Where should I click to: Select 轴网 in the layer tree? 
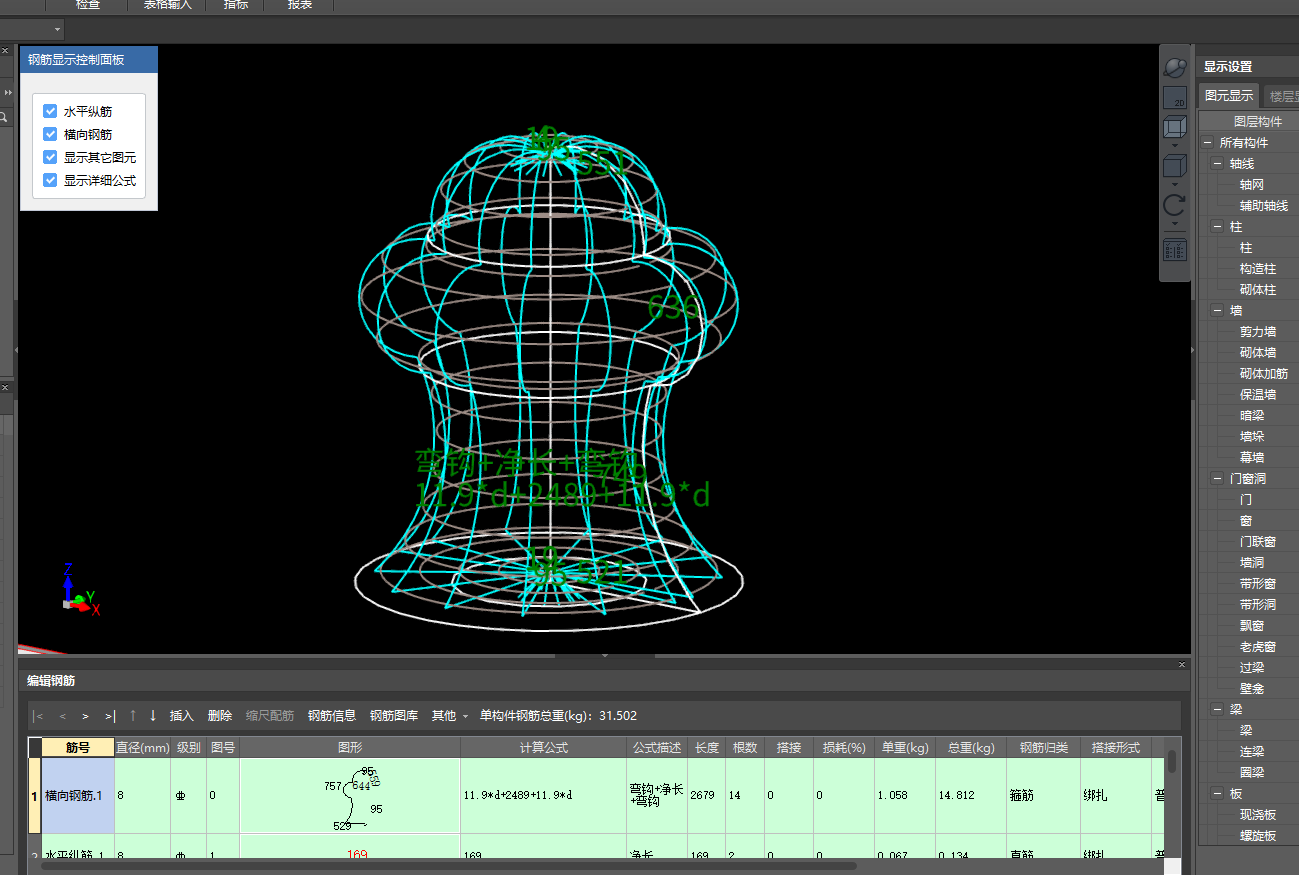tap(1252, 185)
